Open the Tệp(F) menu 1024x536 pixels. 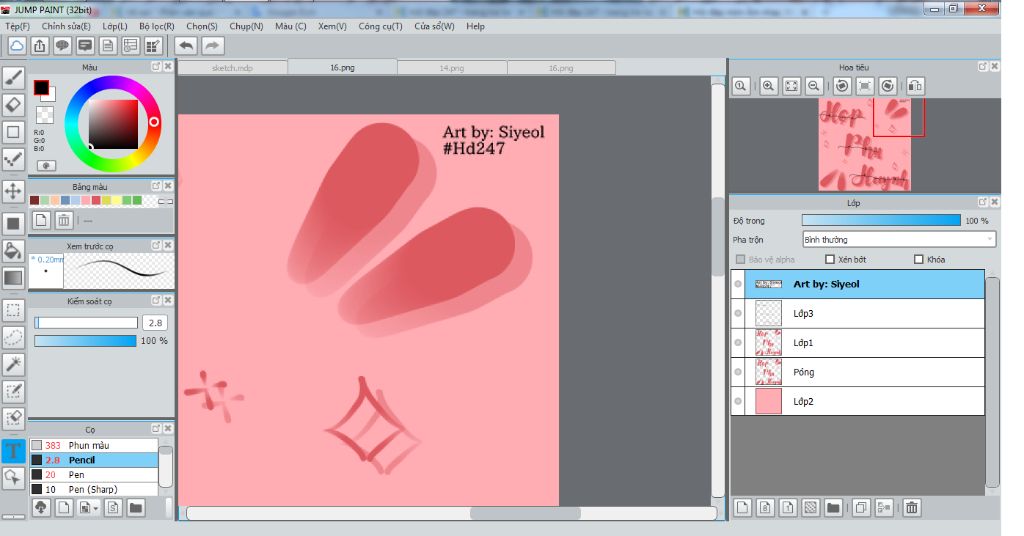18,26
